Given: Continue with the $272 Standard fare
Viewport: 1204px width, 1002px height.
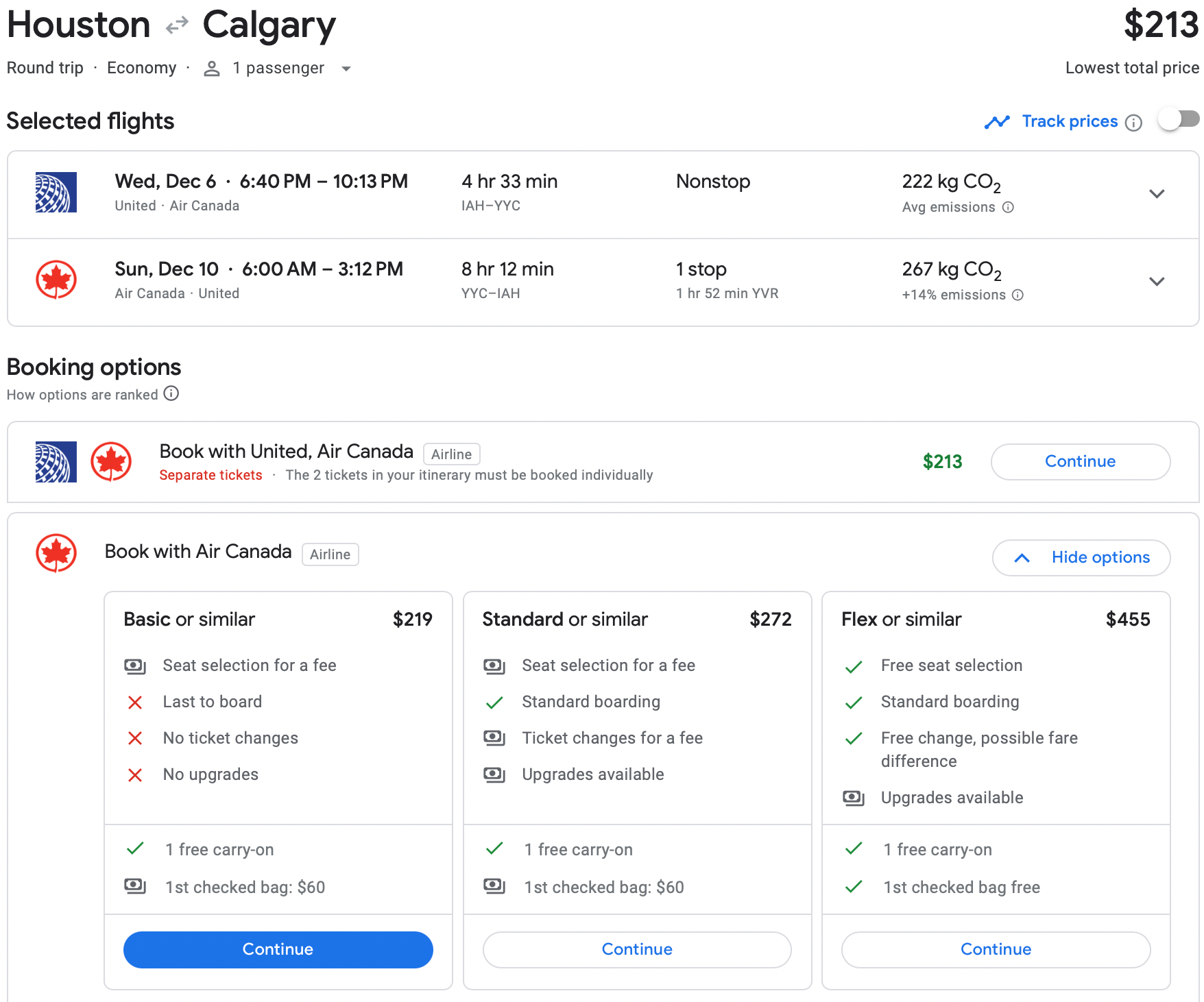Looking at the screenshot, I should click(637, 949).
